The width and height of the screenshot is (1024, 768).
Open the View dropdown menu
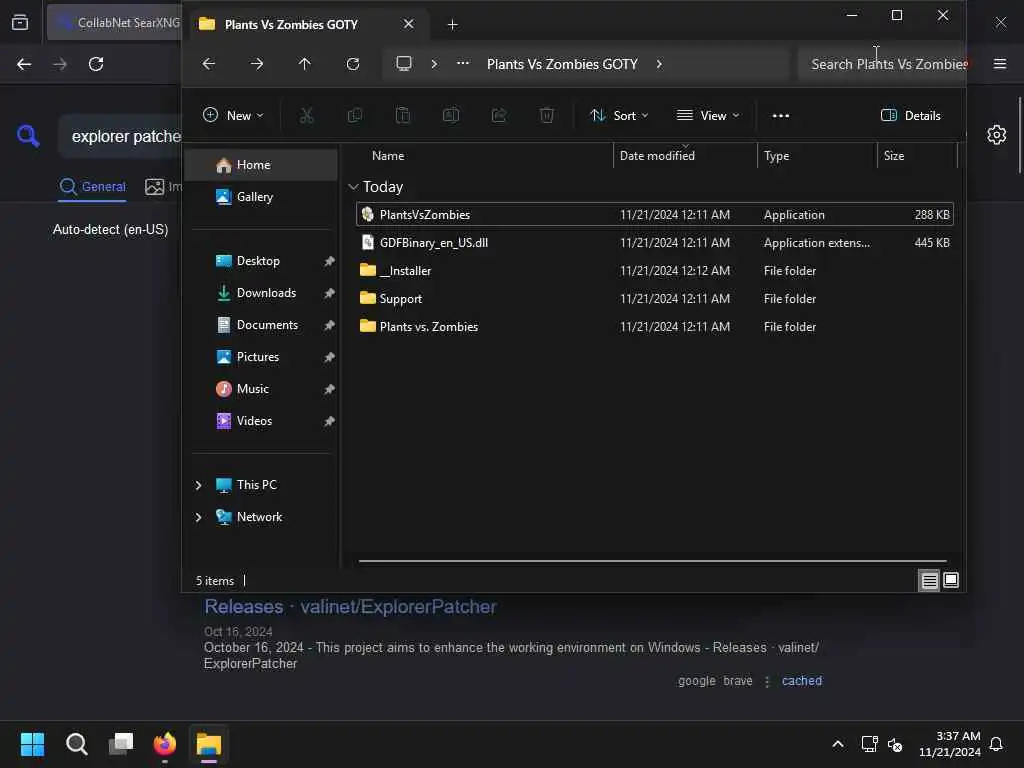tap(708, 116)
